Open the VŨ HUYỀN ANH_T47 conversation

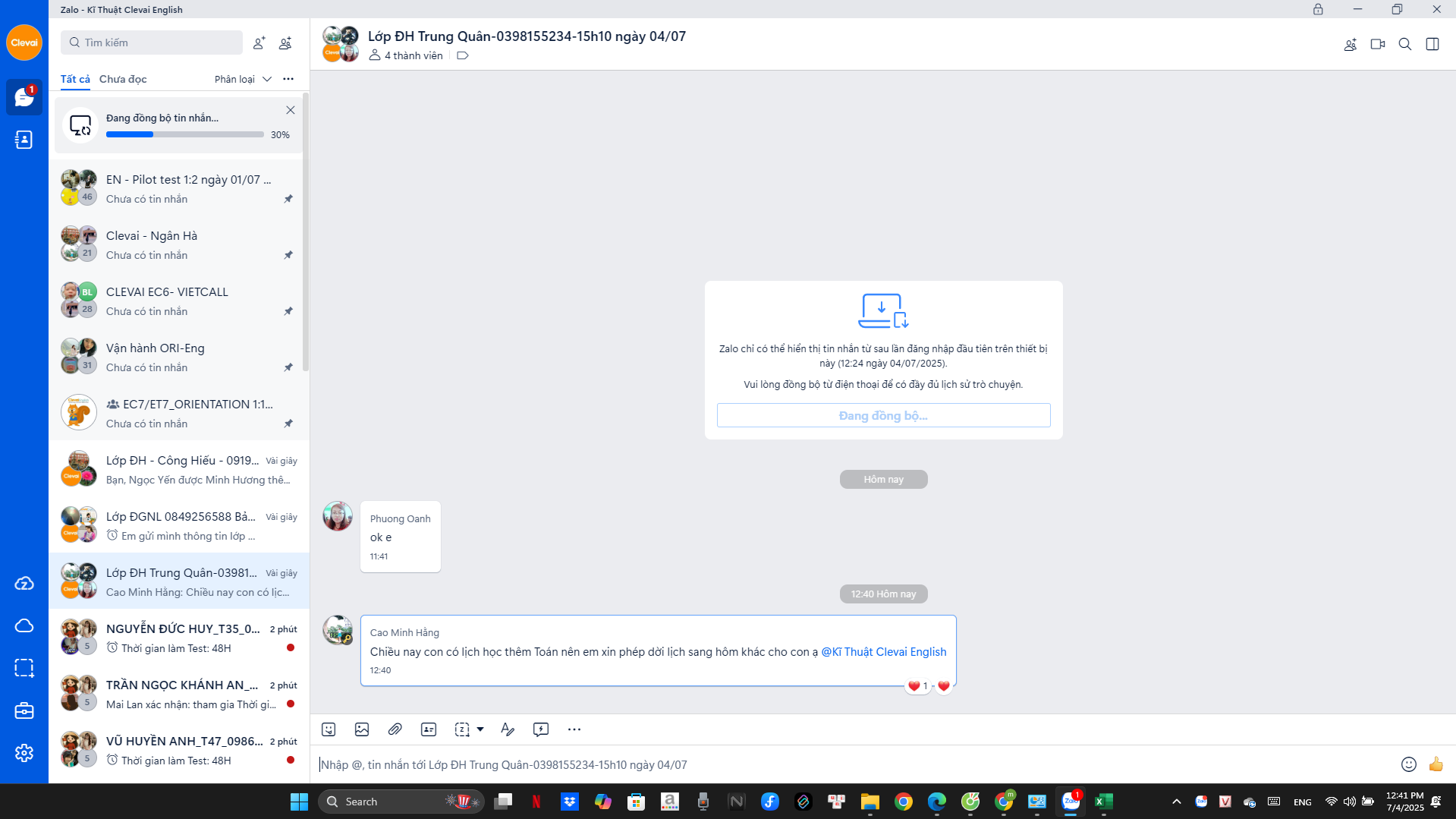pos(179,750)
